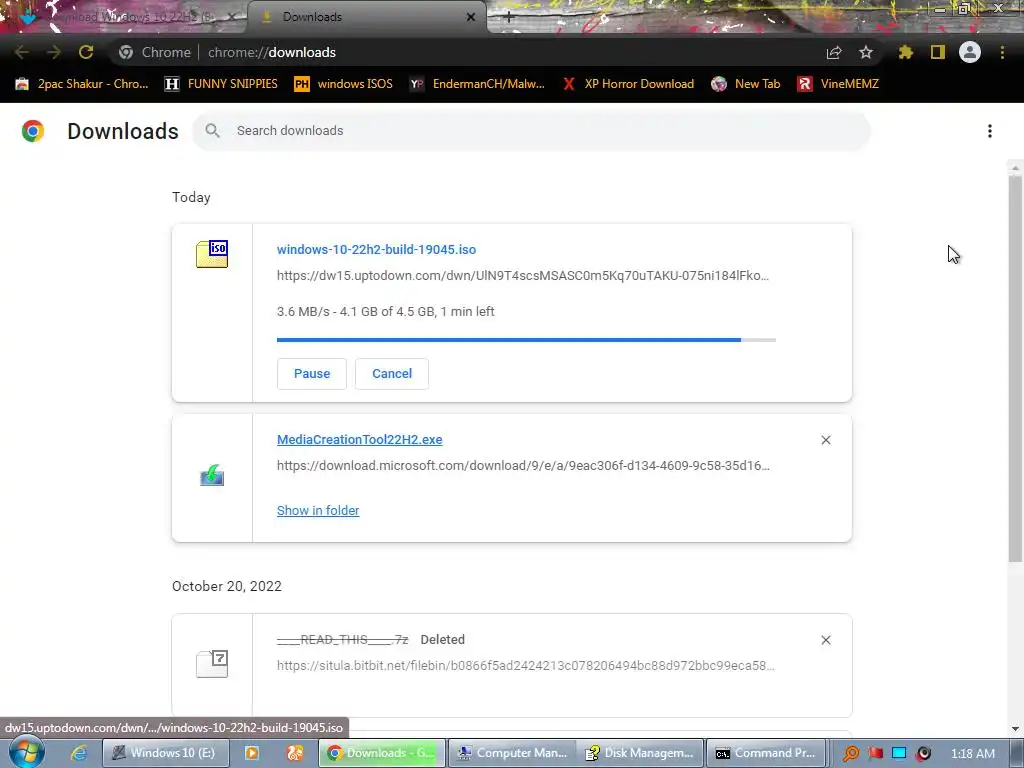Click the Chrome site info chip
Screen dimensions: 1024x768
coord(155,52)
